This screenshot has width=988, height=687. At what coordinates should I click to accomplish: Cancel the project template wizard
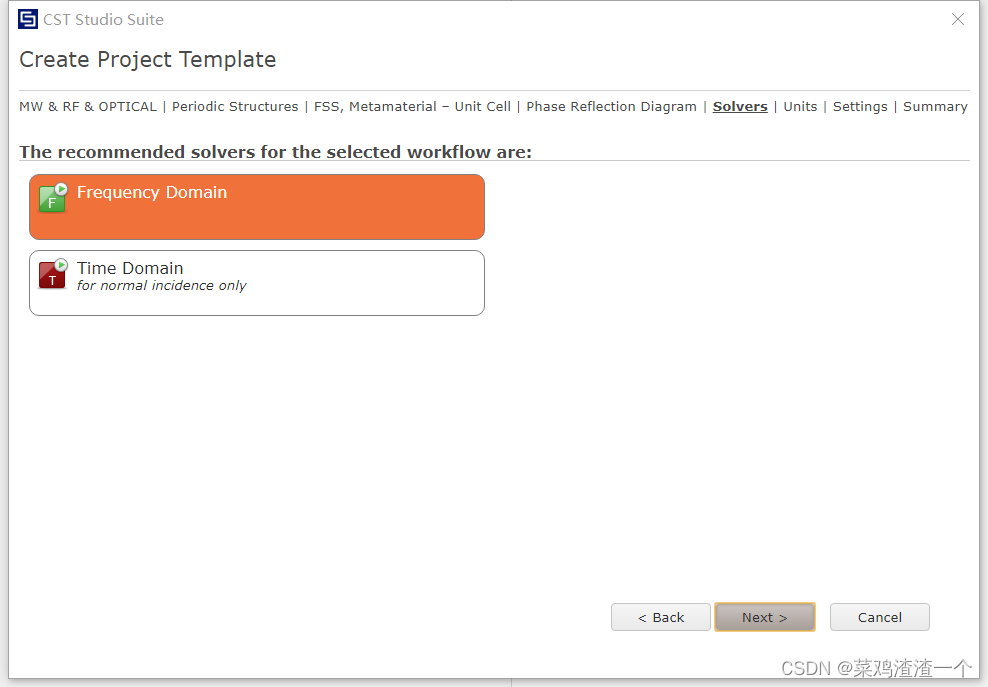(880, 617)
